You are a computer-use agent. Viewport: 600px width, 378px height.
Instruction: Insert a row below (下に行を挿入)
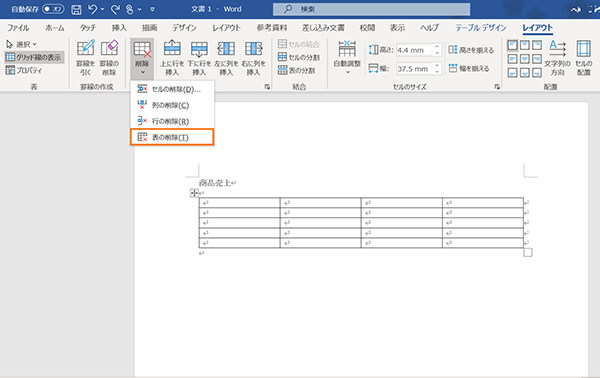point(199,58)
